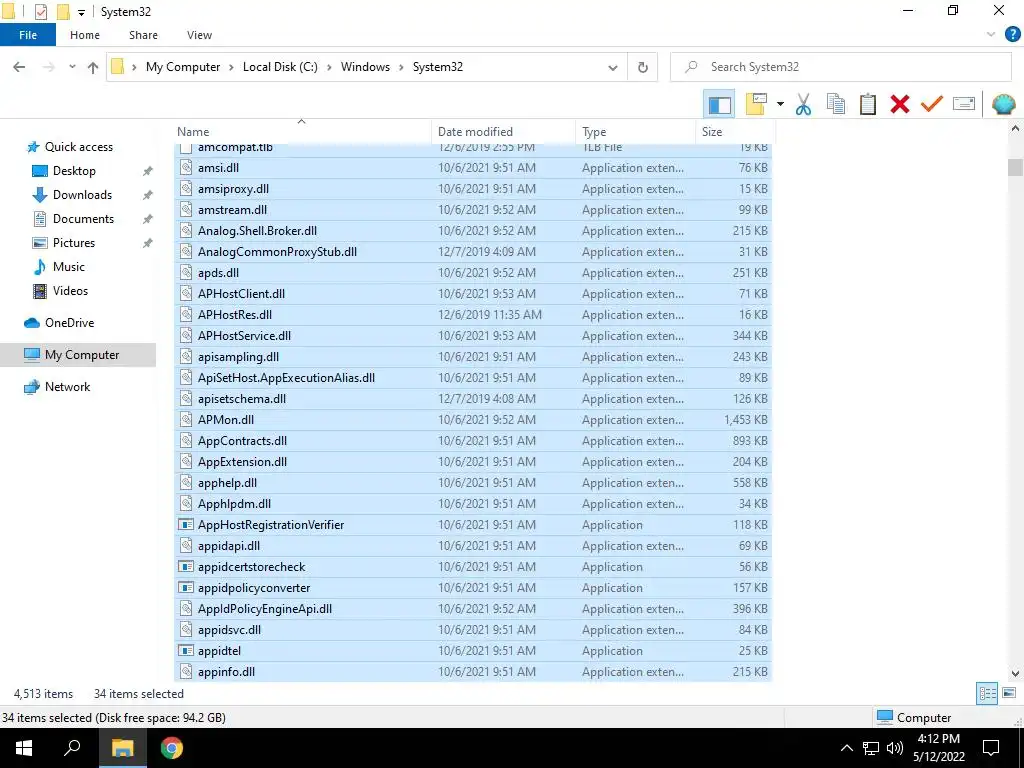Open Help with the blue question mark

[x=1012, y=35]
